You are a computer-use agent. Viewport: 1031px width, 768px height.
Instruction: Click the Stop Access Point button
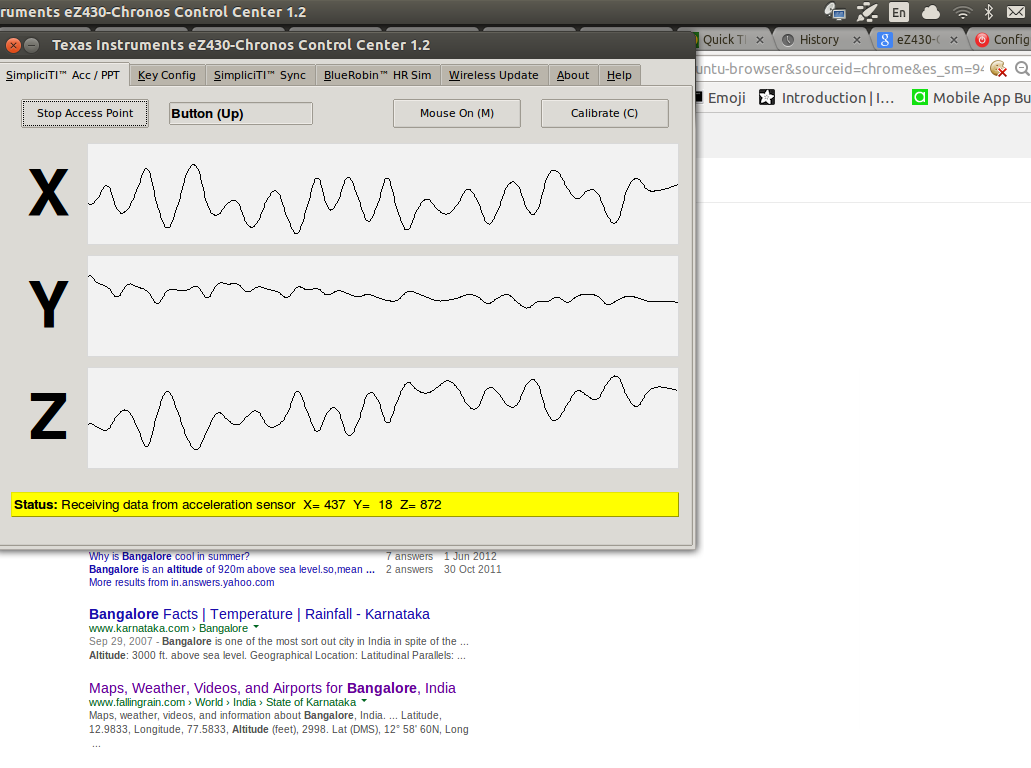[85, 113]
